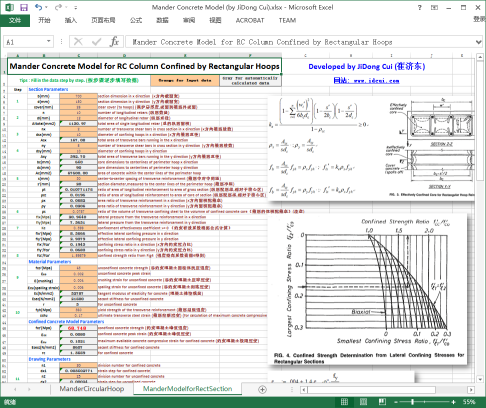Open Ribbon Display Options icon

(x=434, y=7)
